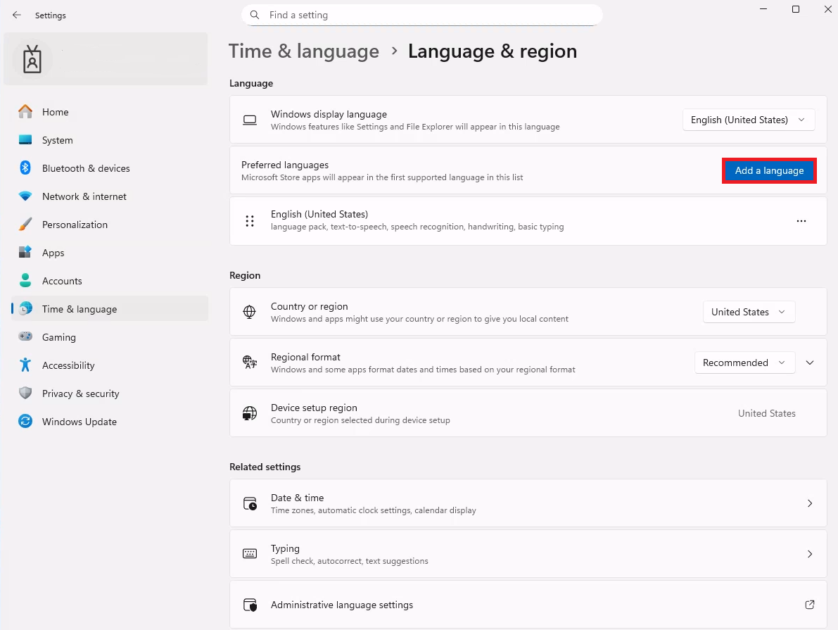This screenshot has width=838, height=630.
Task: Click the search magnifier icon
Action: point(255,15)
